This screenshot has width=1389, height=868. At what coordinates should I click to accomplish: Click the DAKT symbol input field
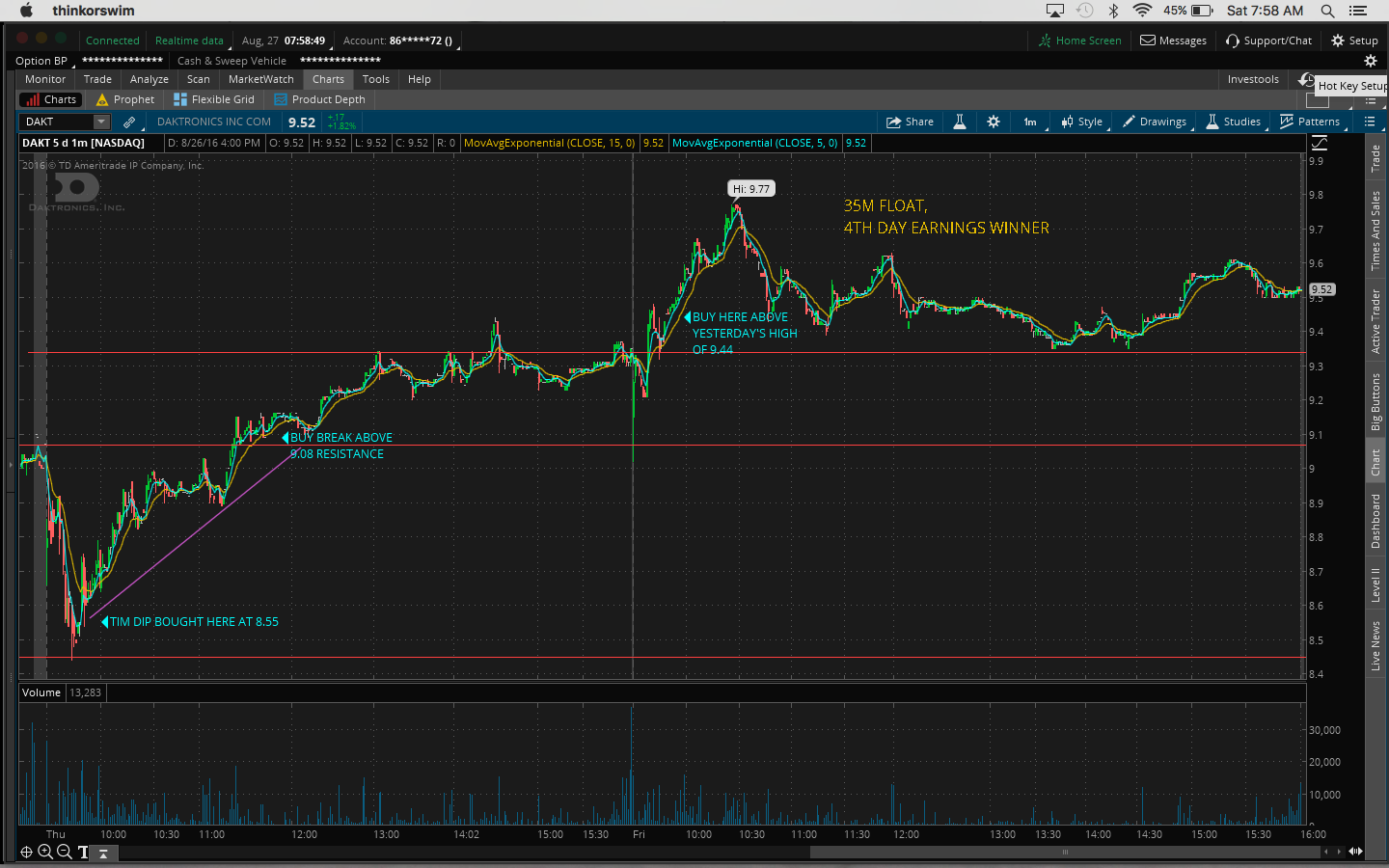point(56,122)
